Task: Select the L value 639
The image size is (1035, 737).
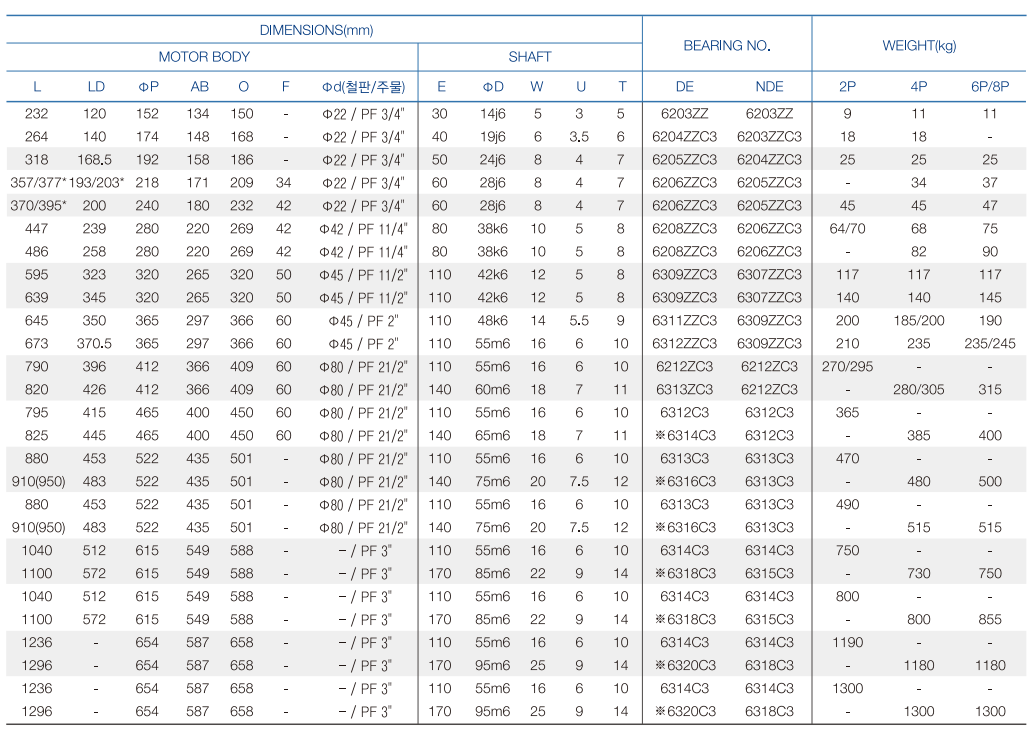Action: pyautogui.click(x=36, y=298)
